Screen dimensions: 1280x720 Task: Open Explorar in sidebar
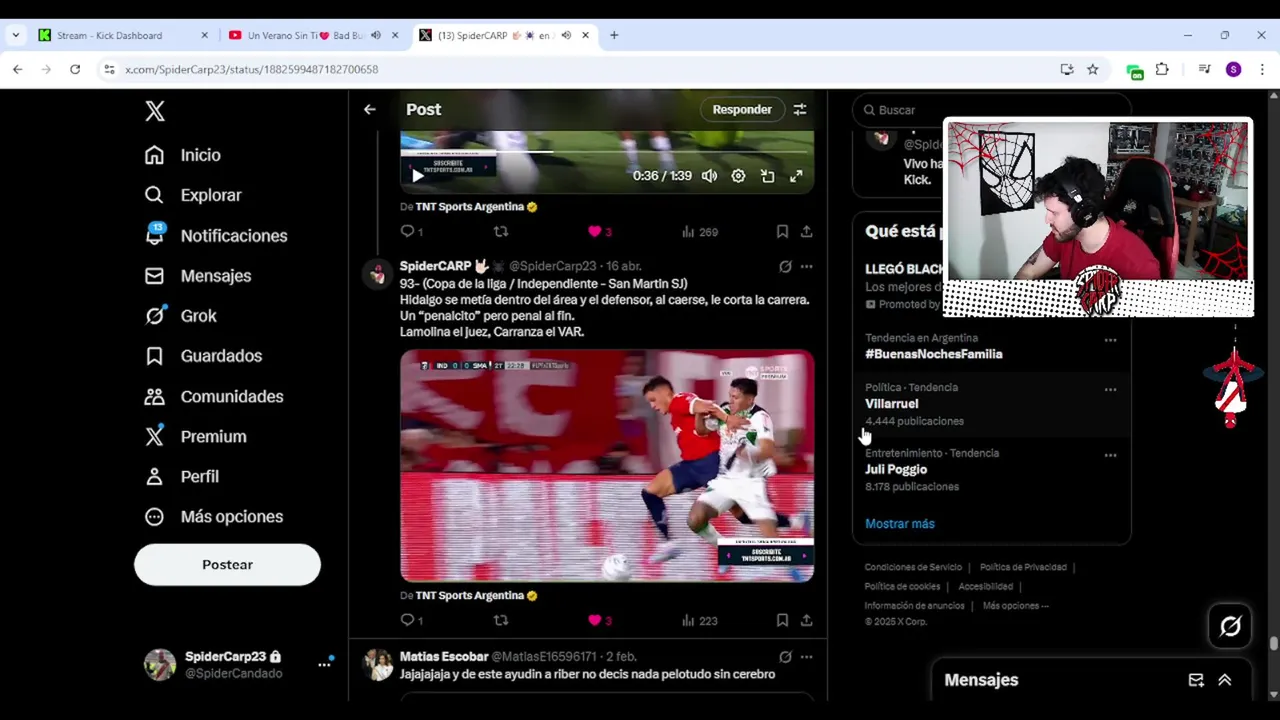[x=193, y=195]
